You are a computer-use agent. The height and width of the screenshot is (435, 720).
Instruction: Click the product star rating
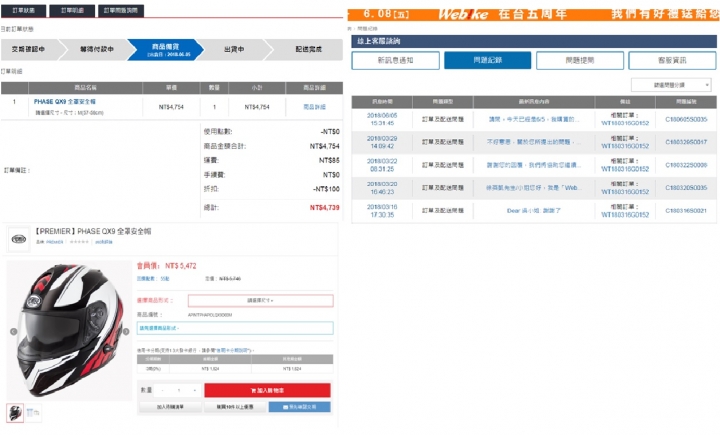(x=79, y=242)
